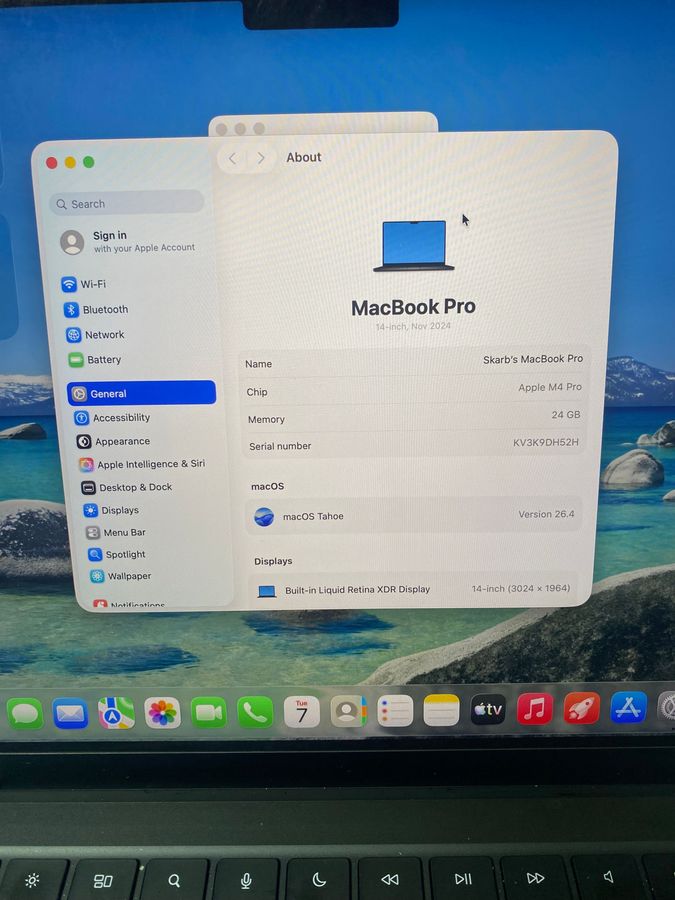
Task: Open Menu Bar settings
Action: coord(124,533)
